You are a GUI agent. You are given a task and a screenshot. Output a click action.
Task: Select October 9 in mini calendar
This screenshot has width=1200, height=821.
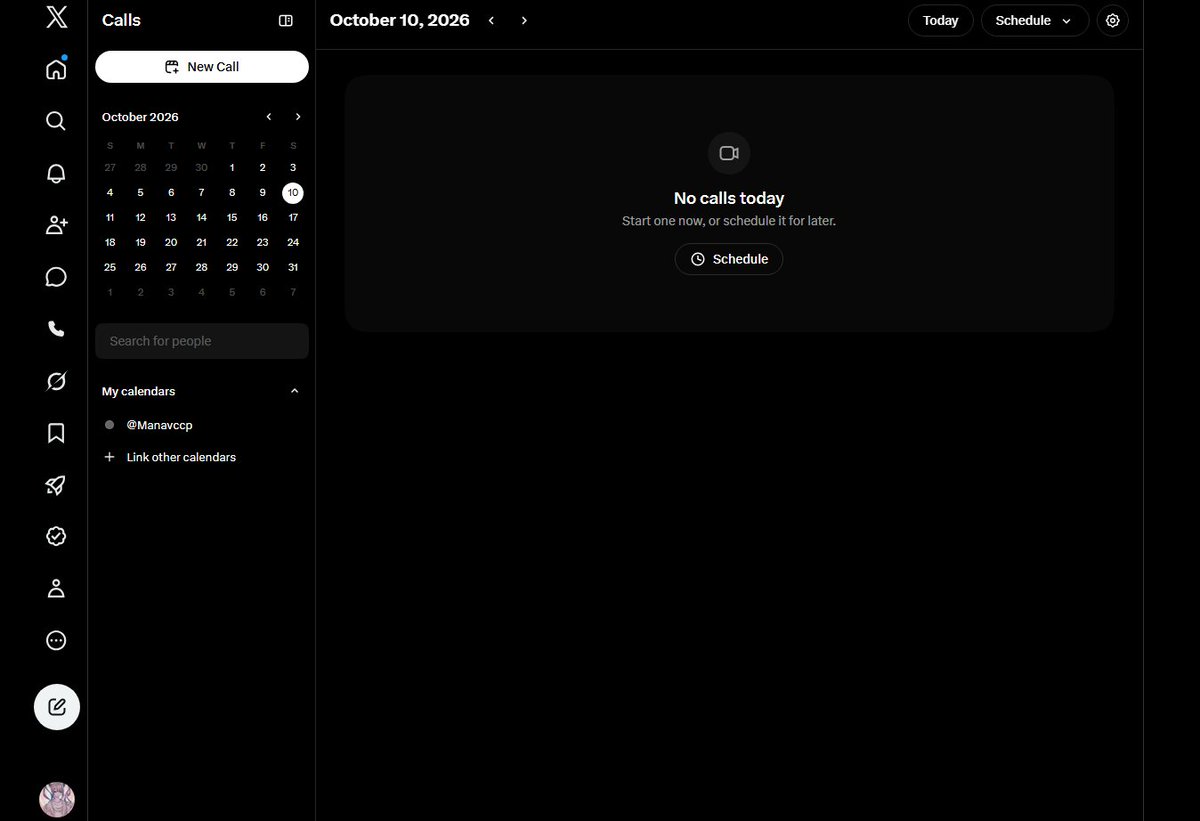point(262,193)
